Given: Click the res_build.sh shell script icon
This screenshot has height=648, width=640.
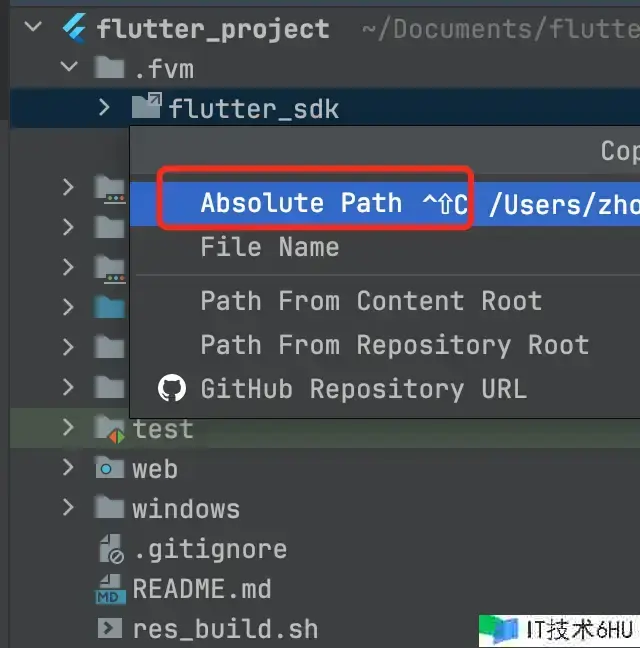Looking at the screenshot, I should tap(110, 628).
